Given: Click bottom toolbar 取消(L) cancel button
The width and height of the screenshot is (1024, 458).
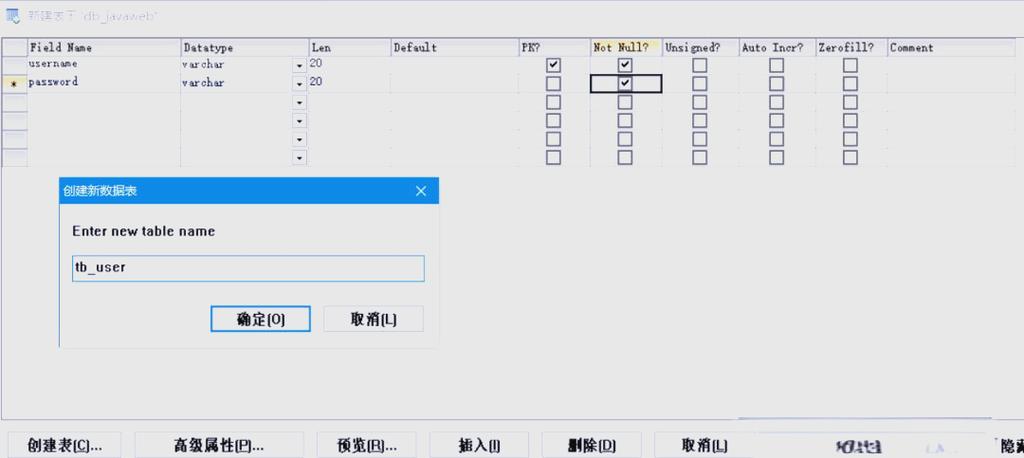Looking at the screenshot, I should pos(704,446).
